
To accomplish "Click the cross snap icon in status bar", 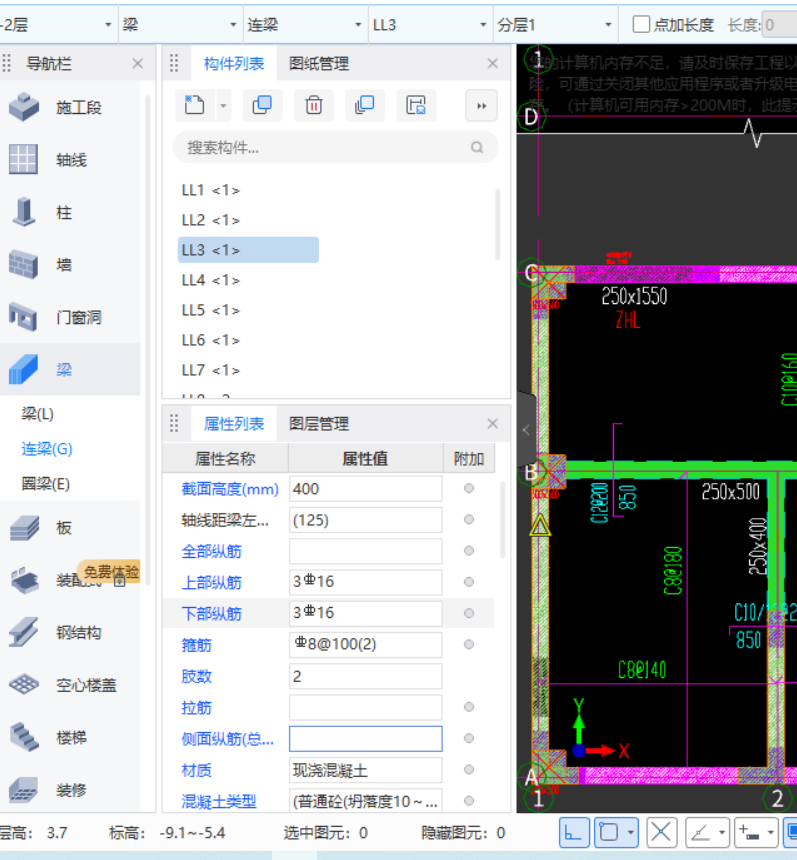I will tap(662, 833).
